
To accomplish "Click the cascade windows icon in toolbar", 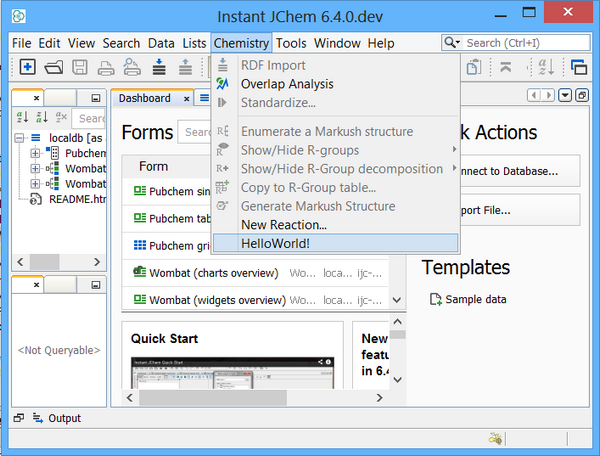I will (x=578, y=67).
